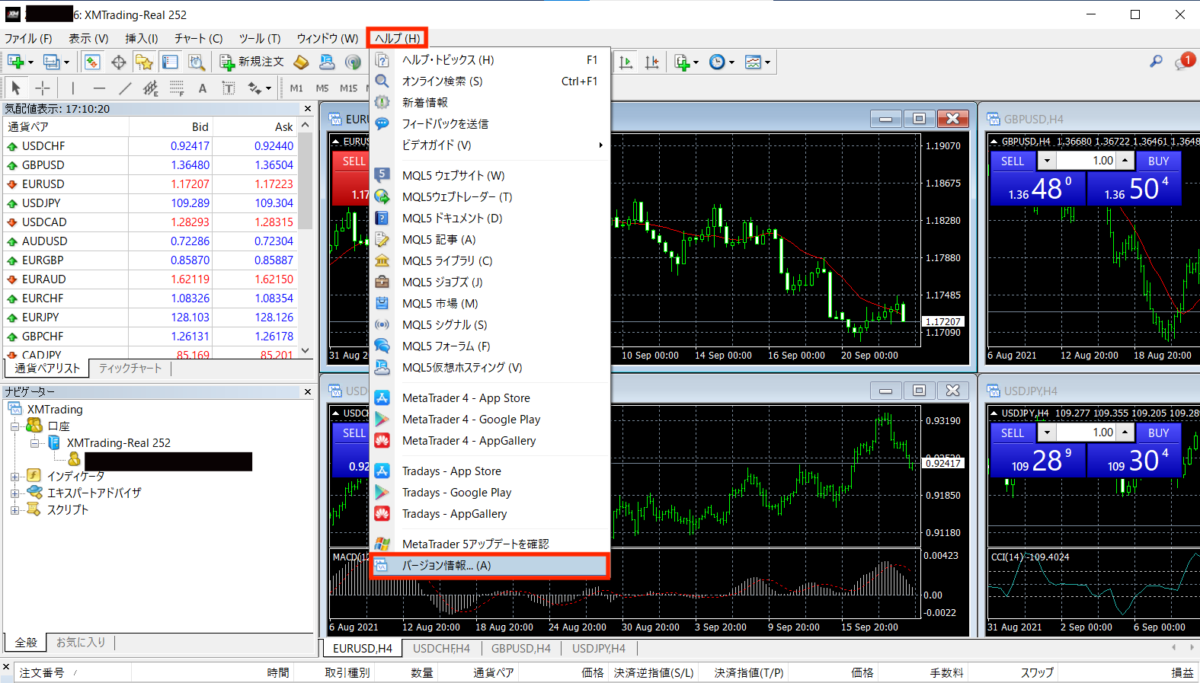This screenshot has height=683, width=1200.
Task: Select the trendline drawing tool
Action: [x=125, y=88]
